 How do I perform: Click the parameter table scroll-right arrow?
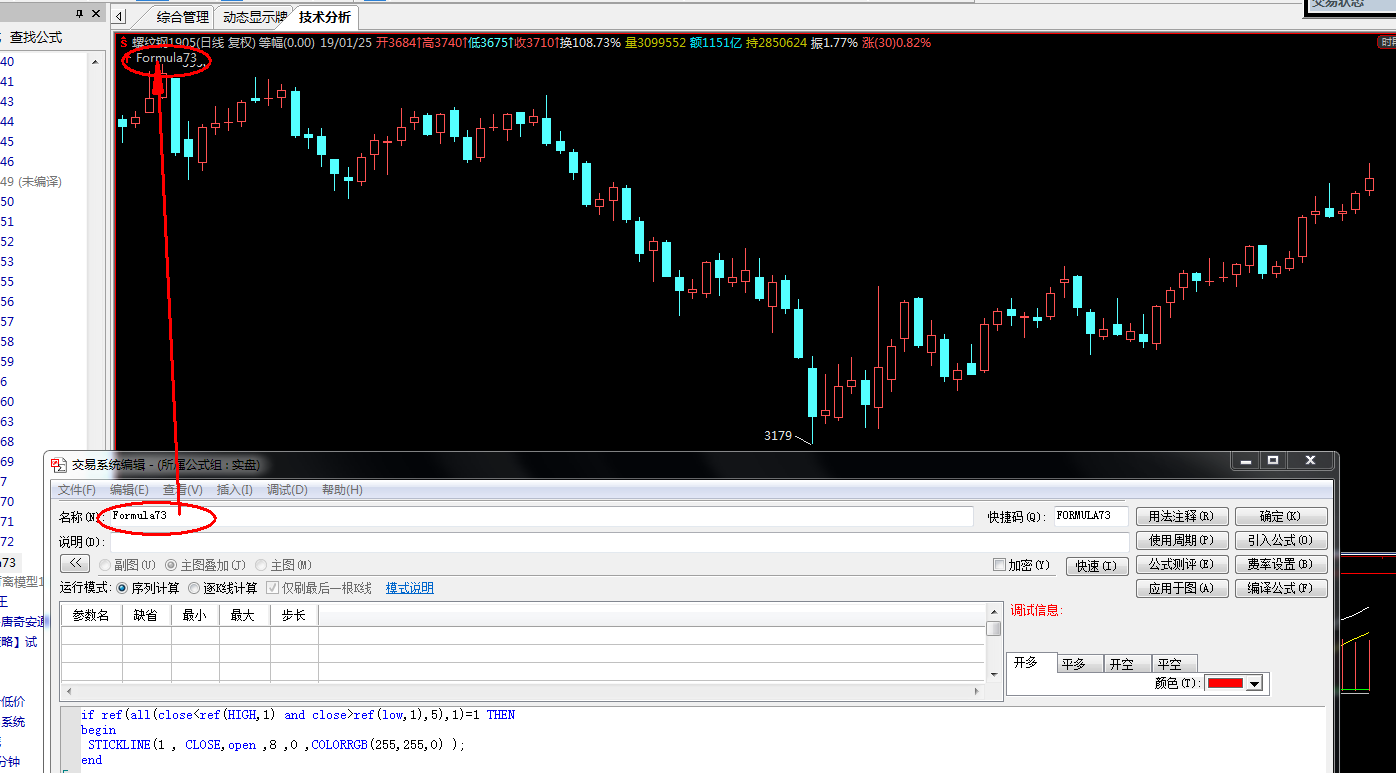pyautogui.click(x=979, y=691)
